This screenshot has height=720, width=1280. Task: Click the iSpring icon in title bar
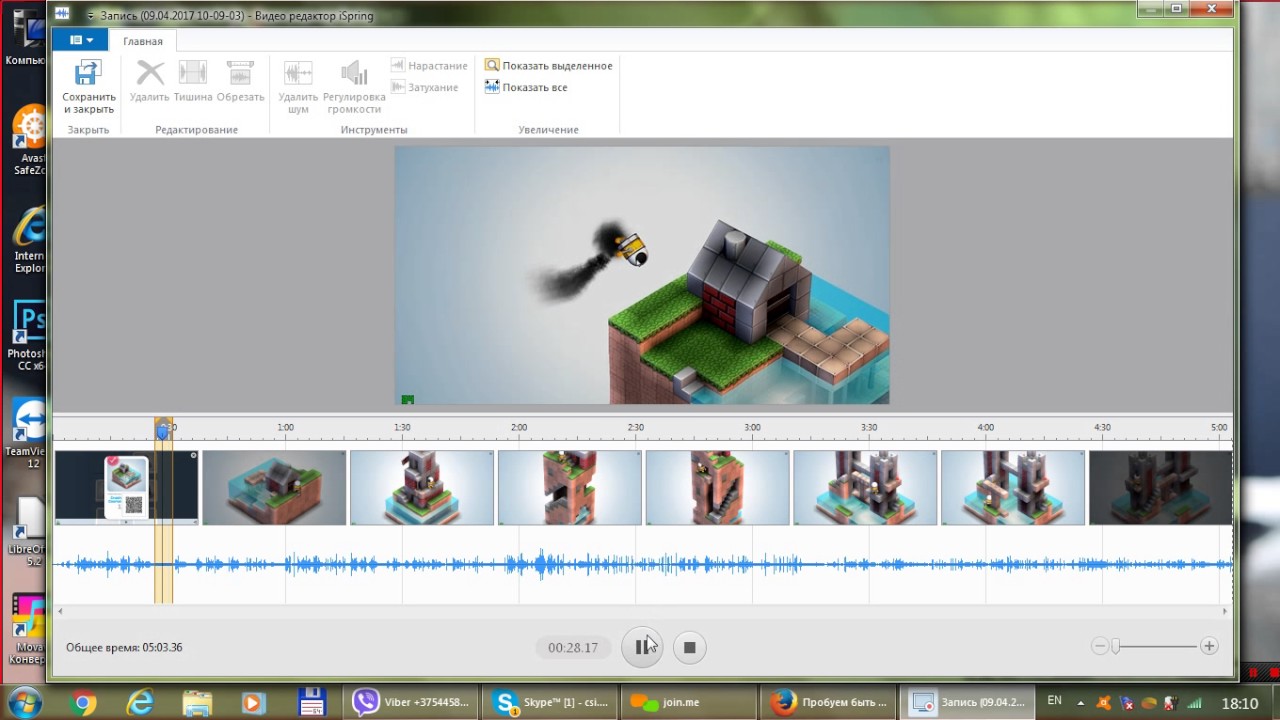(x=62, y=14)
